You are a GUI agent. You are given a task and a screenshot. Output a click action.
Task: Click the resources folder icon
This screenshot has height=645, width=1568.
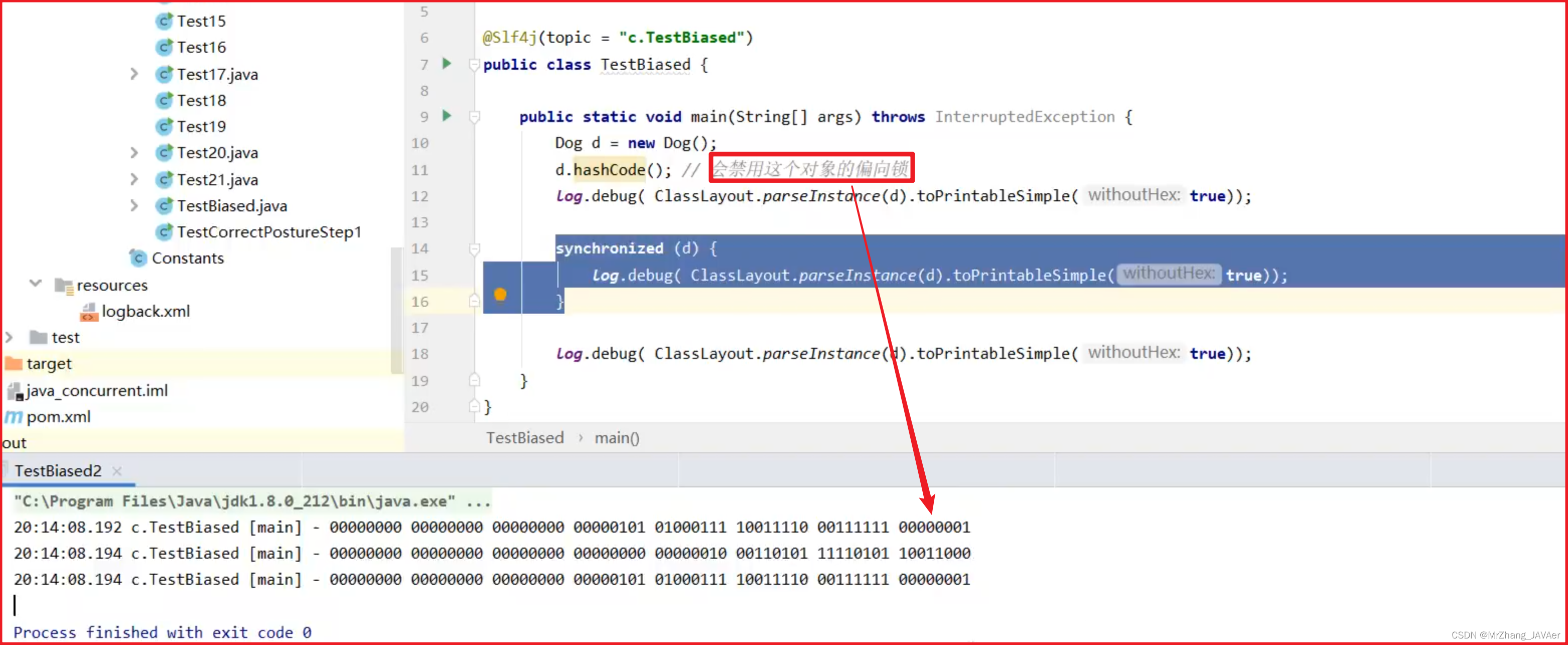(x=64, y=285)
